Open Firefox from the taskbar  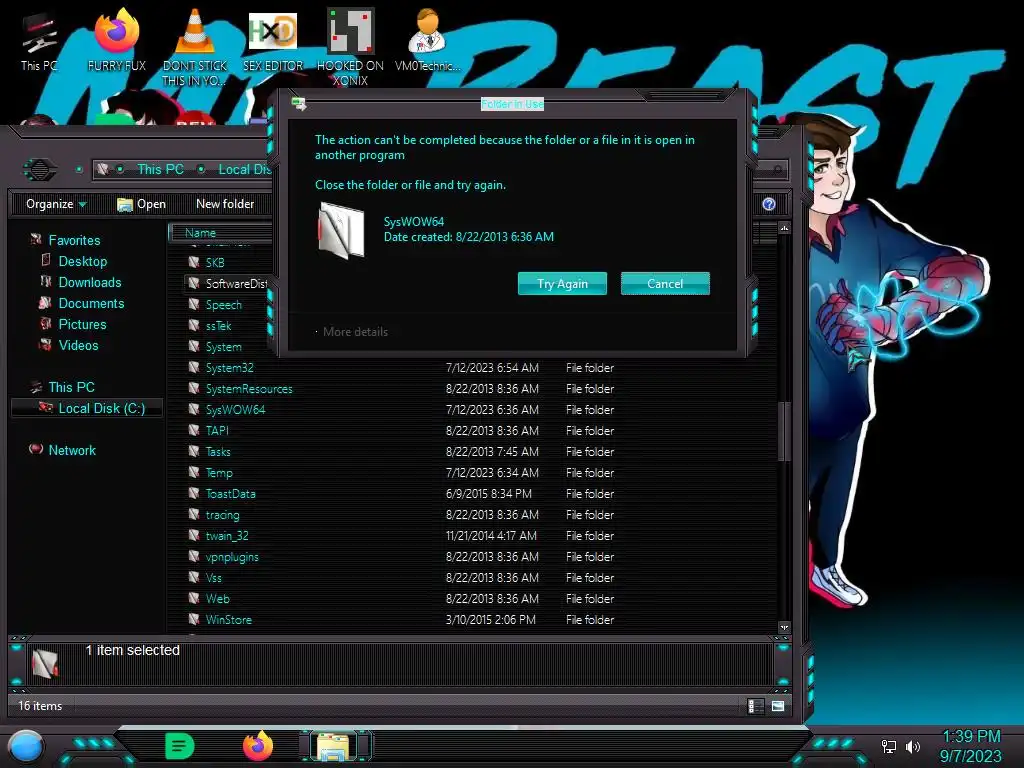(x=258, y=746)
